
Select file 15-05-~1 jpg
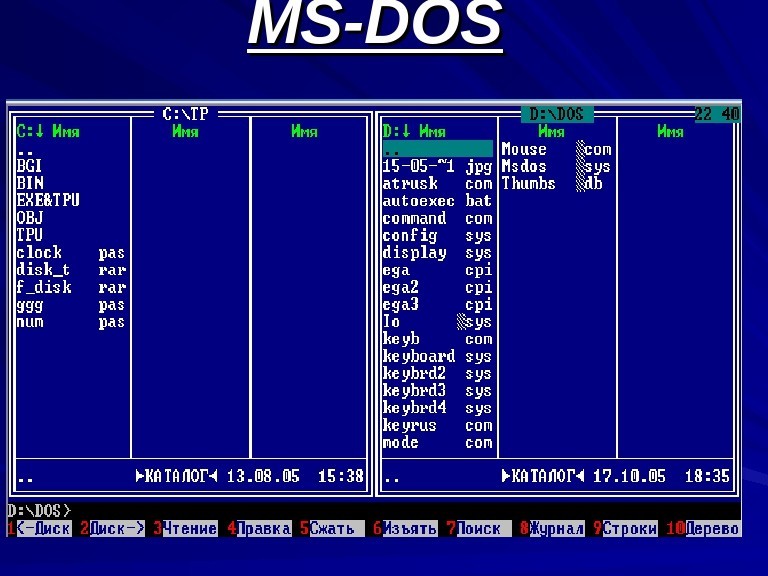point(437,166)
